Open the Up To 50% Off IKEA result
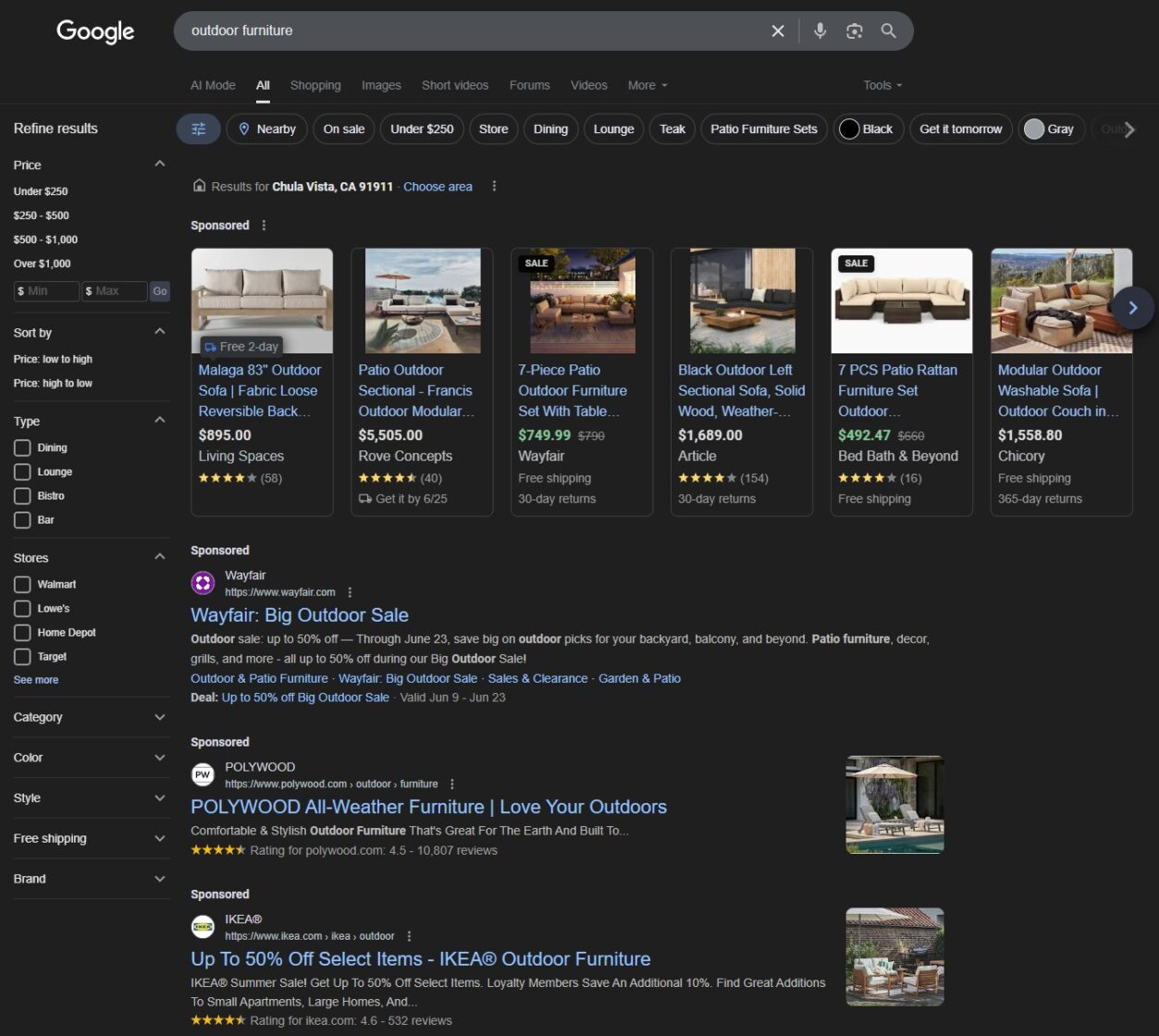1159x1036 pixels. (421, 959)
